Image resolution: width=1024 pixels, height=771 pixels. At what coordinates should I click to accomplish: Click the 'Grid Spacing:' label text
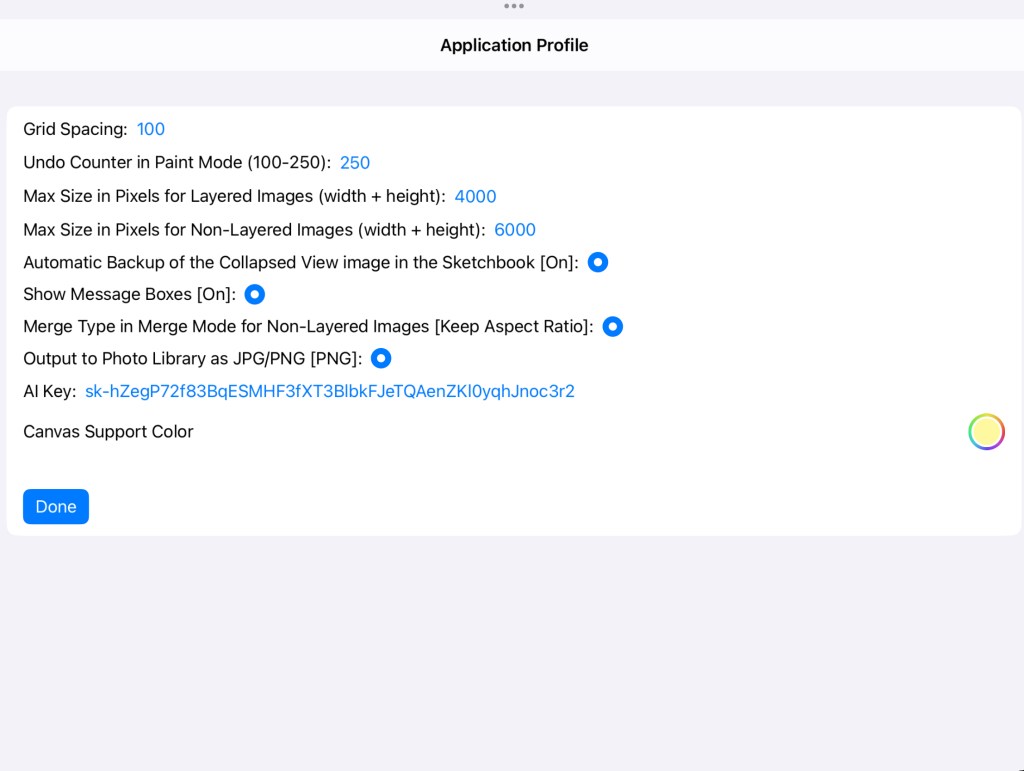(75, 129)
